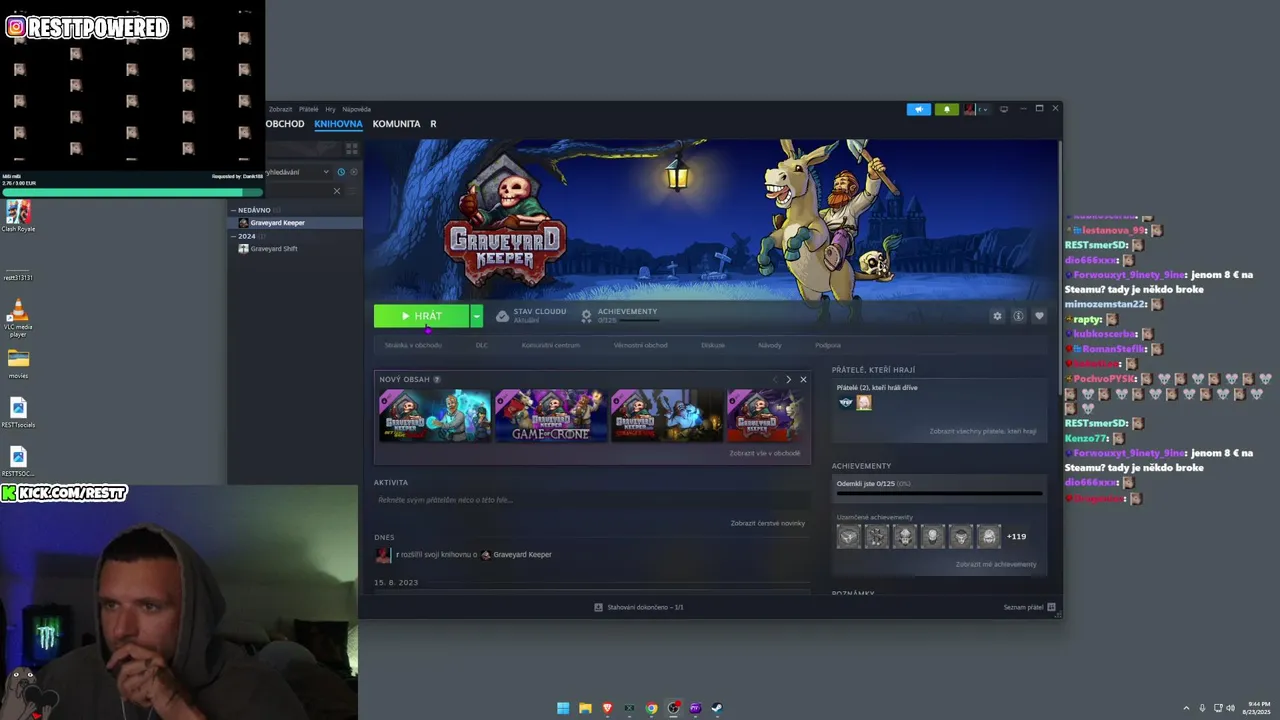Add Graveyard Keeper to favorites heart icon

coord(1039,316)
